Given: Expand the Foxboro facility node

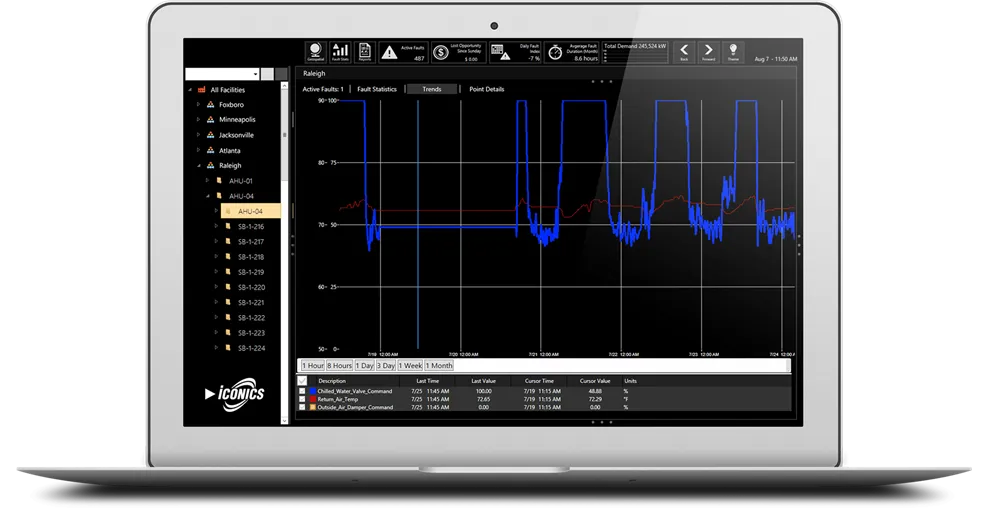Looking at the screenshot, I should click(198, 104).
